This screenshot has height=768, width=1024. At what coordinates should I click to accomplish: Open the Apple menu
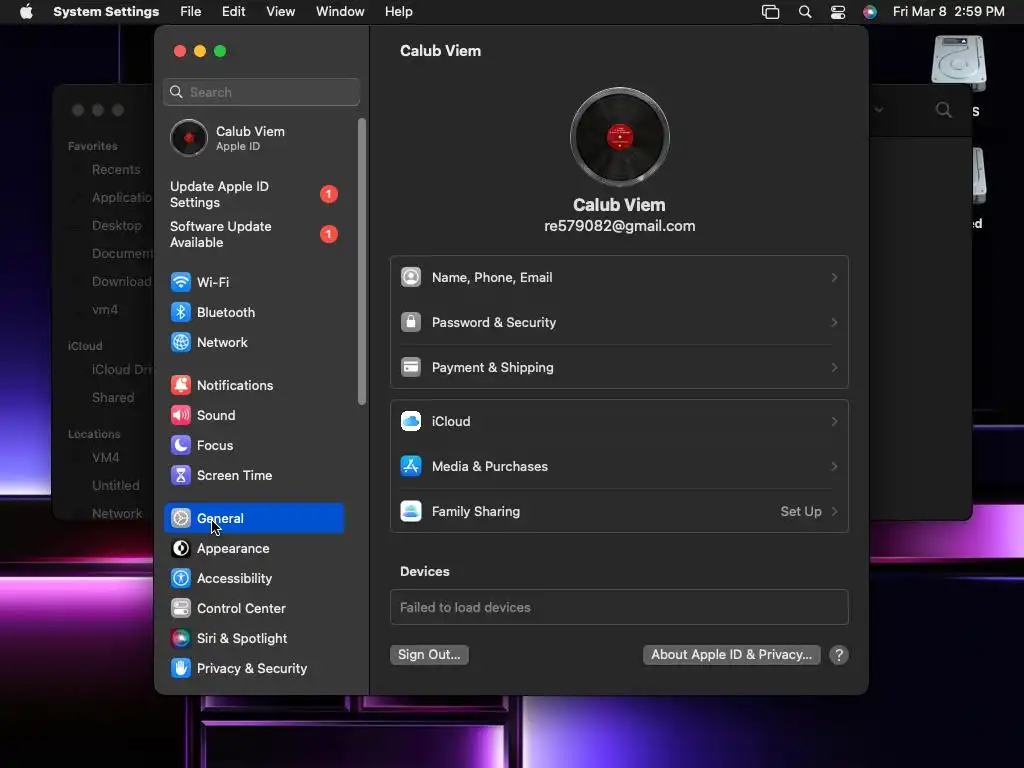coord(26,12)
